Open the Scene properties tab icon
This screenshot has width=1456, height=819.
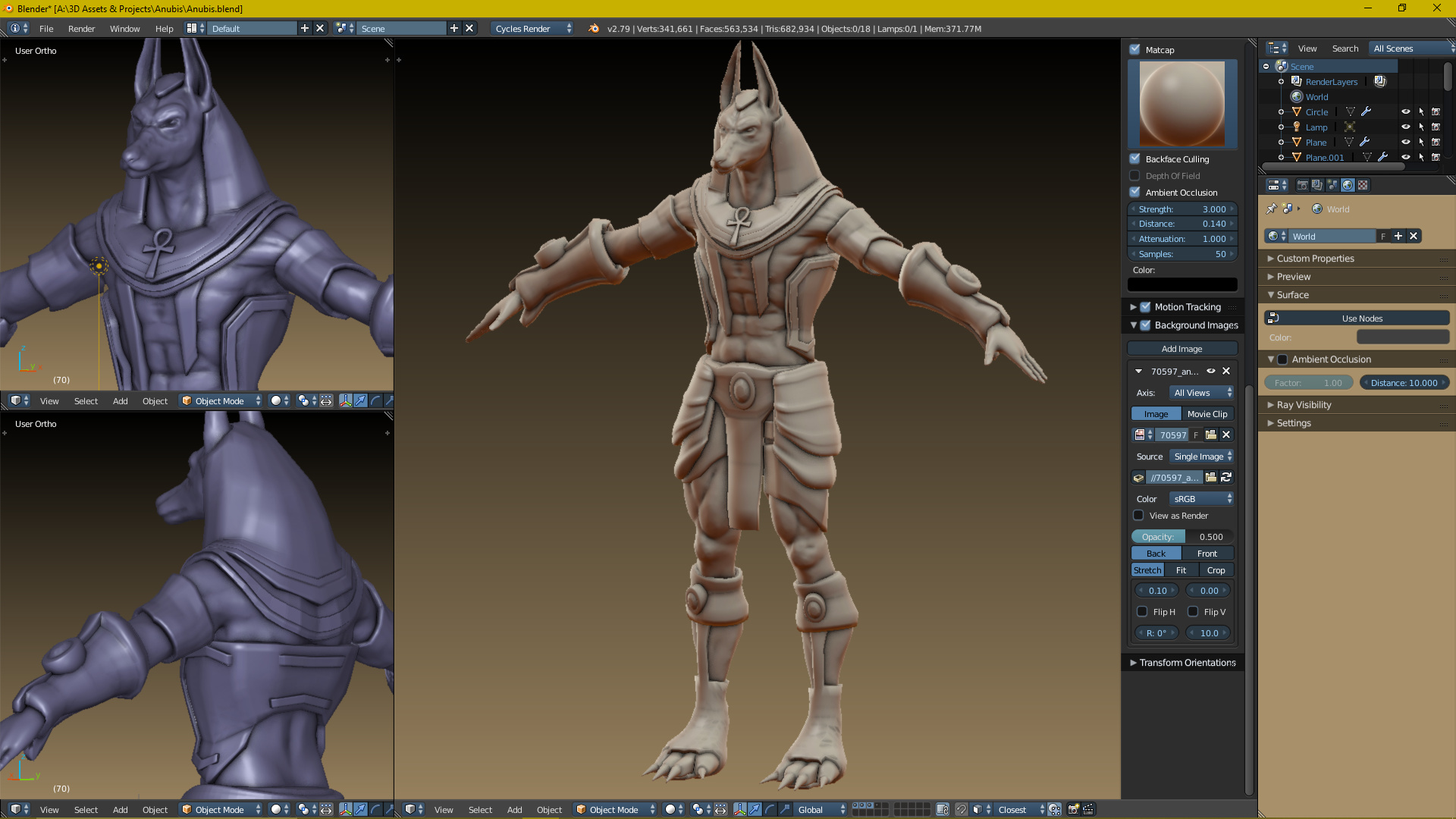[x=1332, y=185]
